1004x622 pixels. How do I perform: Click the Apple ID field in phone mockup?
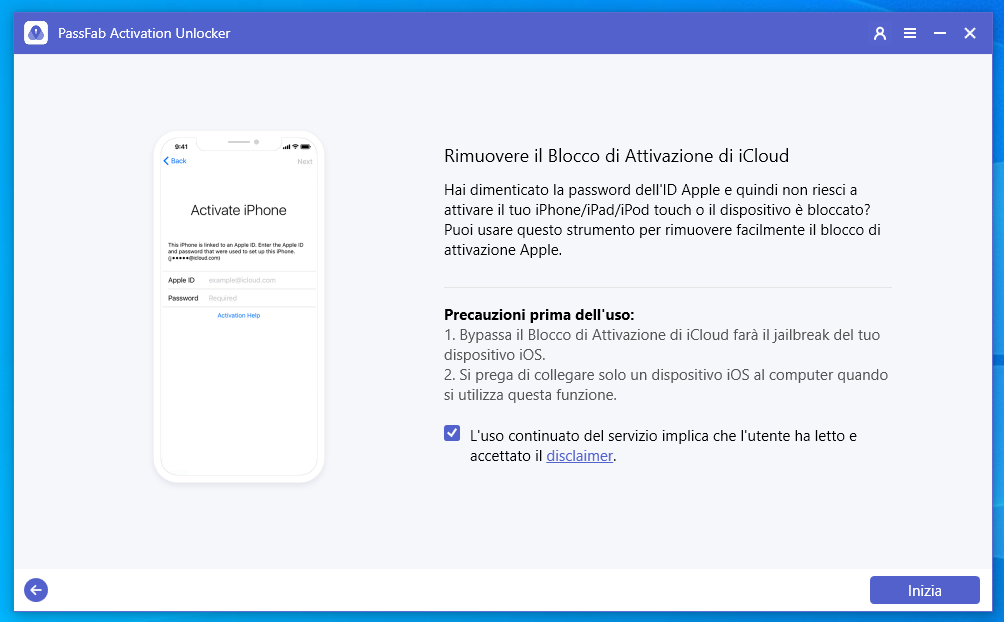pos(239,280)
